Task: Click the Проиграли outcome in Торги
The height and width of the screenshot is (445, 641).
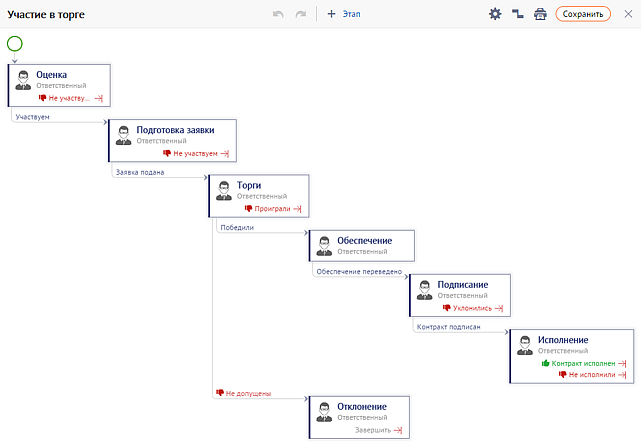Action: [272, 209]
